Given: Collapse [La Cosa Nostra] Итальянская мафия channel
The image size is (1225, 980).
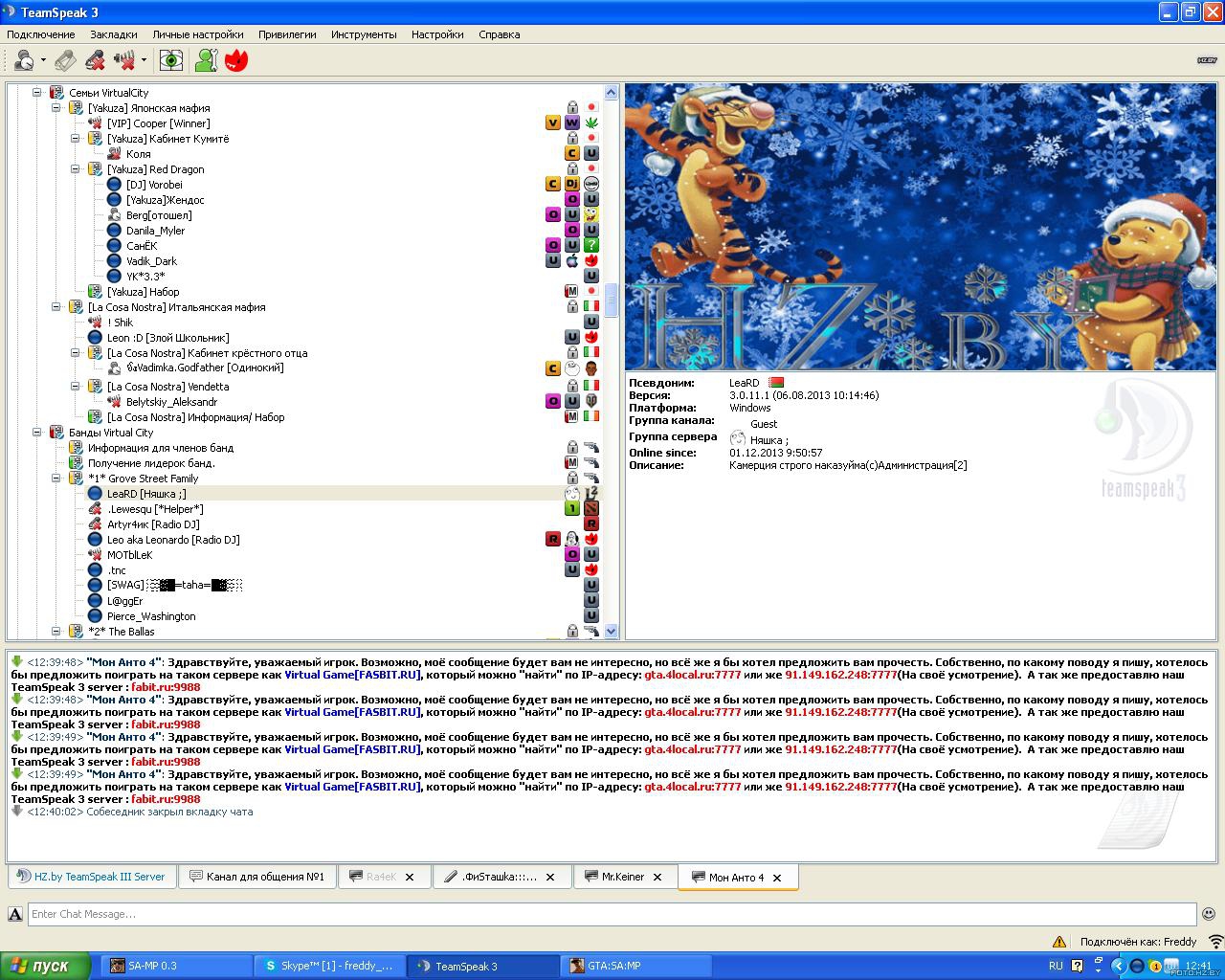Looking at the screenshot, I should [56, 307].
